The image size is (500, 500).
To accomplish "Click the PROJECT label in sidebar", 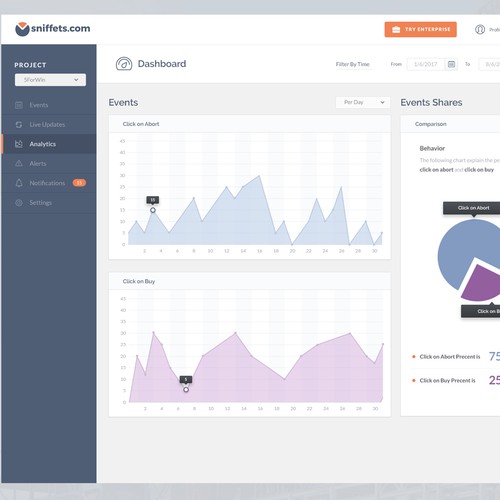I will click(x=30, y=65).
